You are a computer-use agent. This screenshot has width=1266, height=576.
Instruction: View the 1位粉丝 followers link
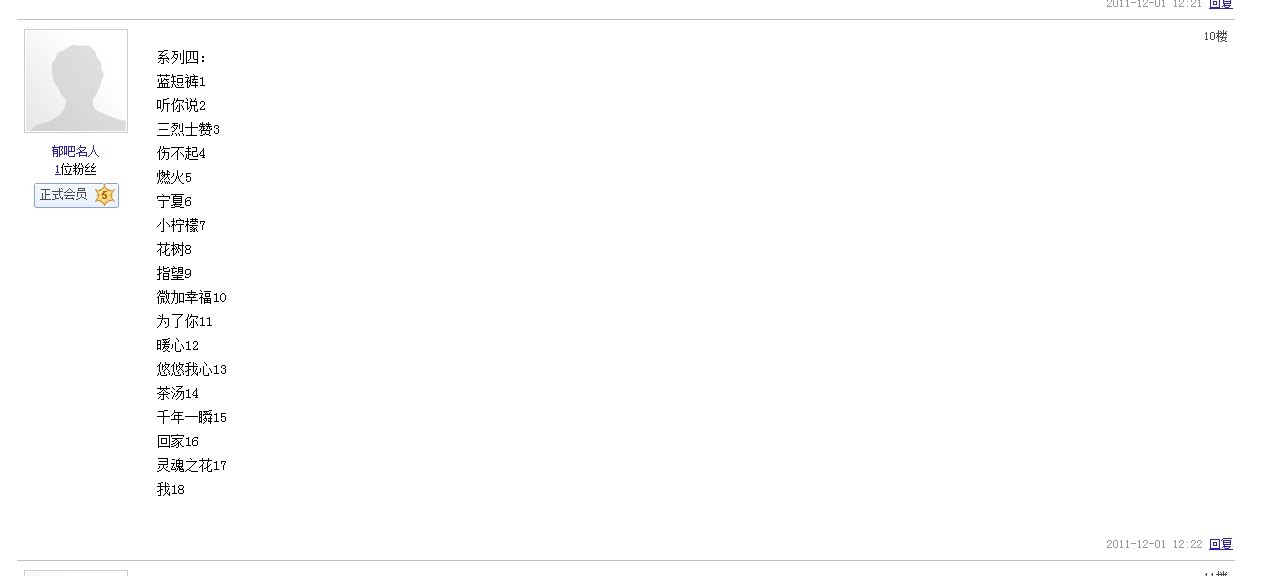(76, 169)
